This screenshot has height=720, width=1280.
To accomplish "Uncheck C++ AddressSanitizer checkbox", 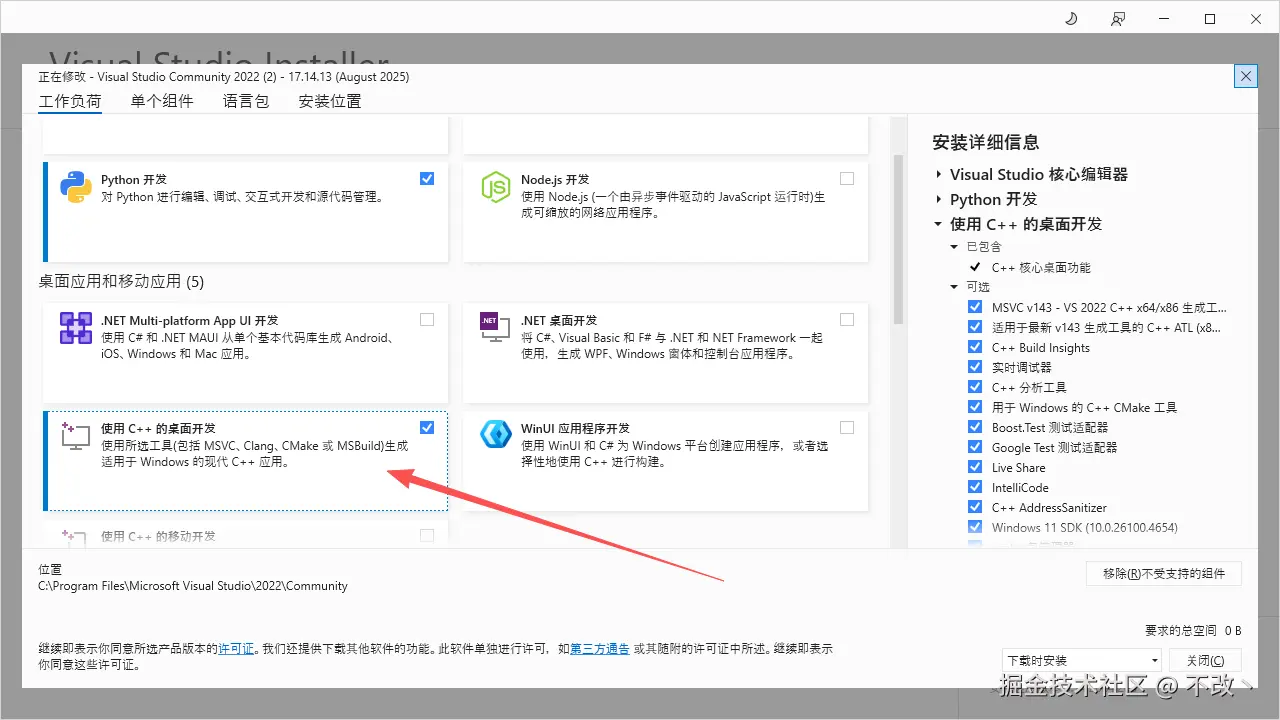I will (975, 507).
